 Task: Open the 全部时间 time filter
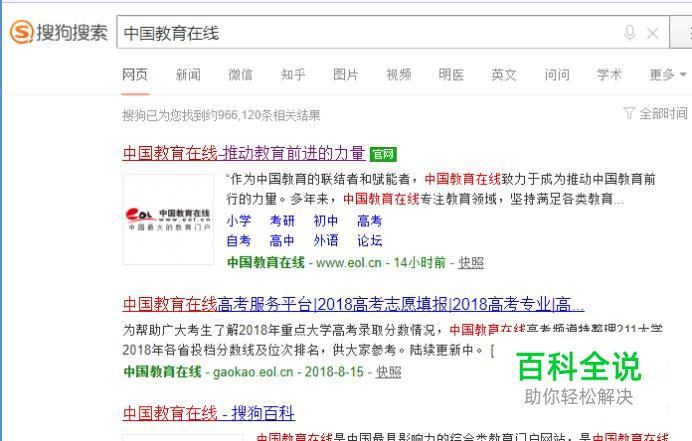655,113
